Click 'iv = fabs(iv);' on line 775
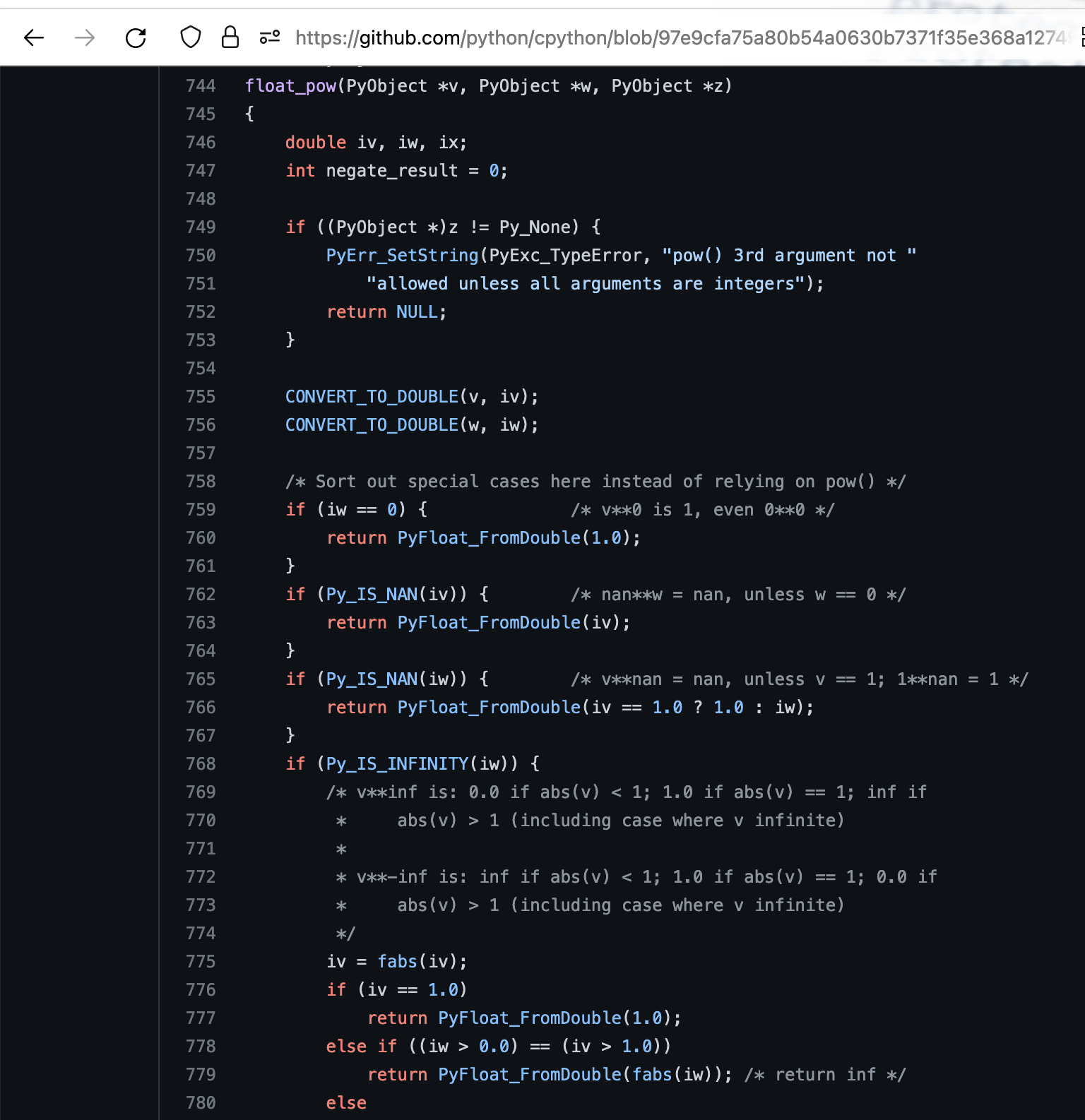 [397, 962]
